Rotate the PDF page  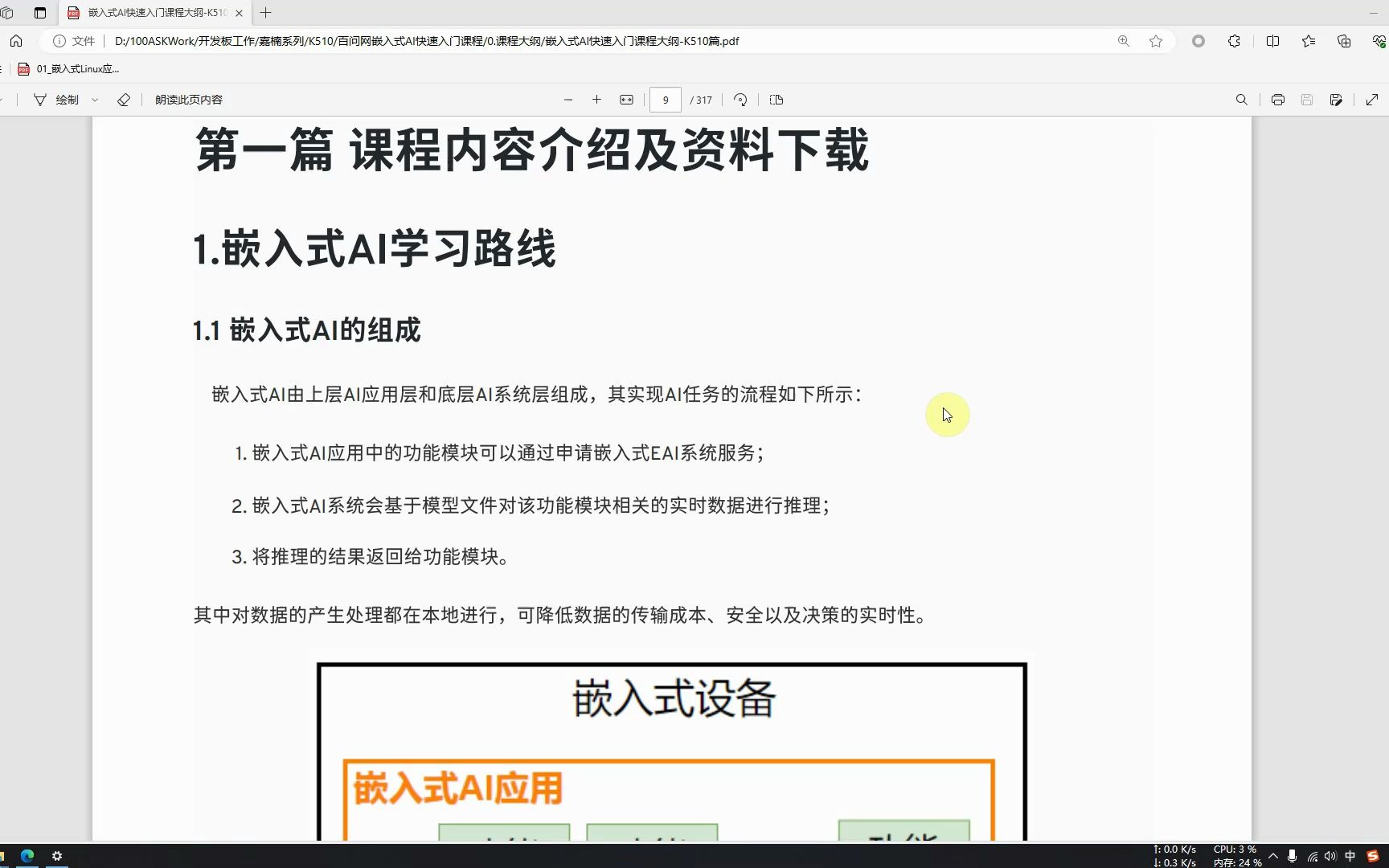tap(740, 100)
